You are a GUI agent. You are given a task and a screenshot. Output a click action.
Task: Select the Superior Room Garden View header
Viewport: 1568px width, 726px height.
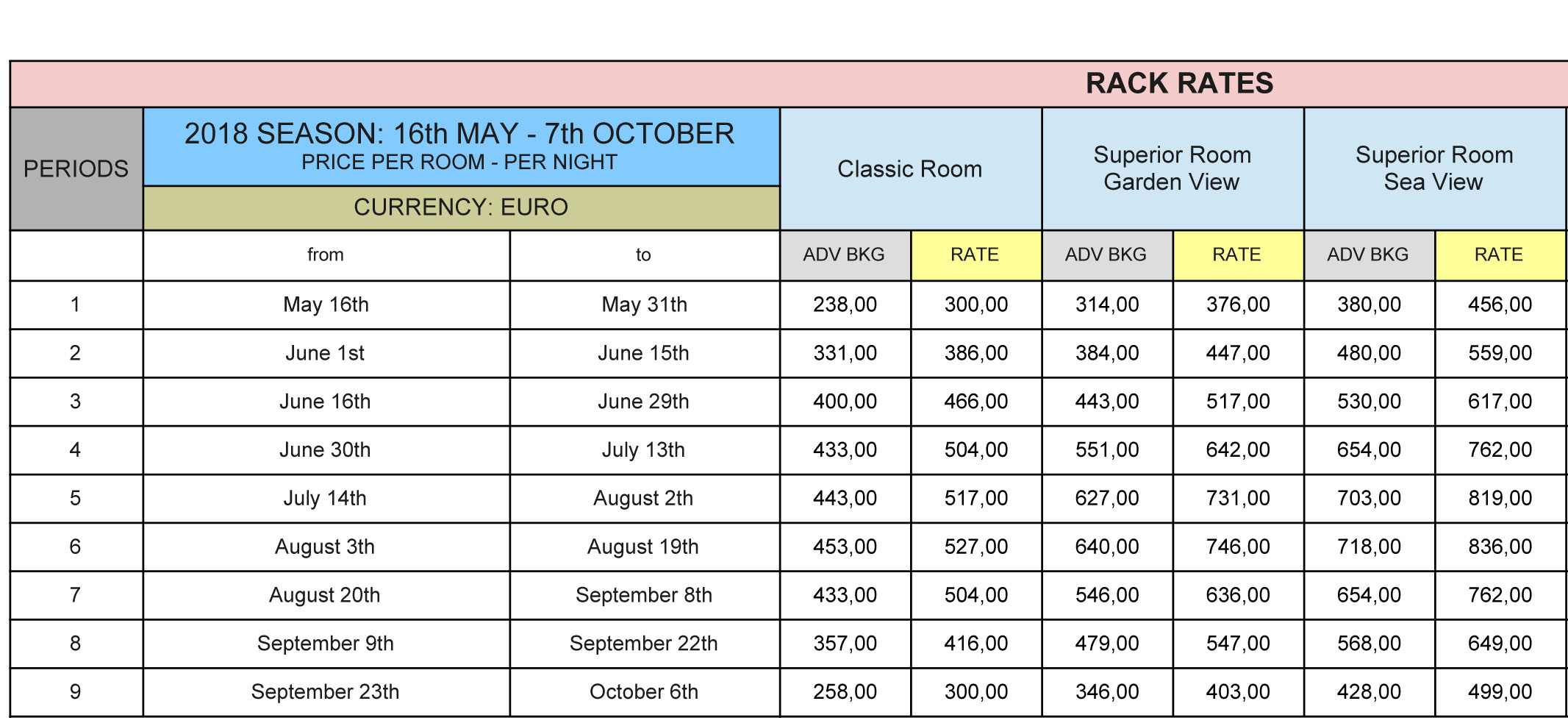[1172, 168]
